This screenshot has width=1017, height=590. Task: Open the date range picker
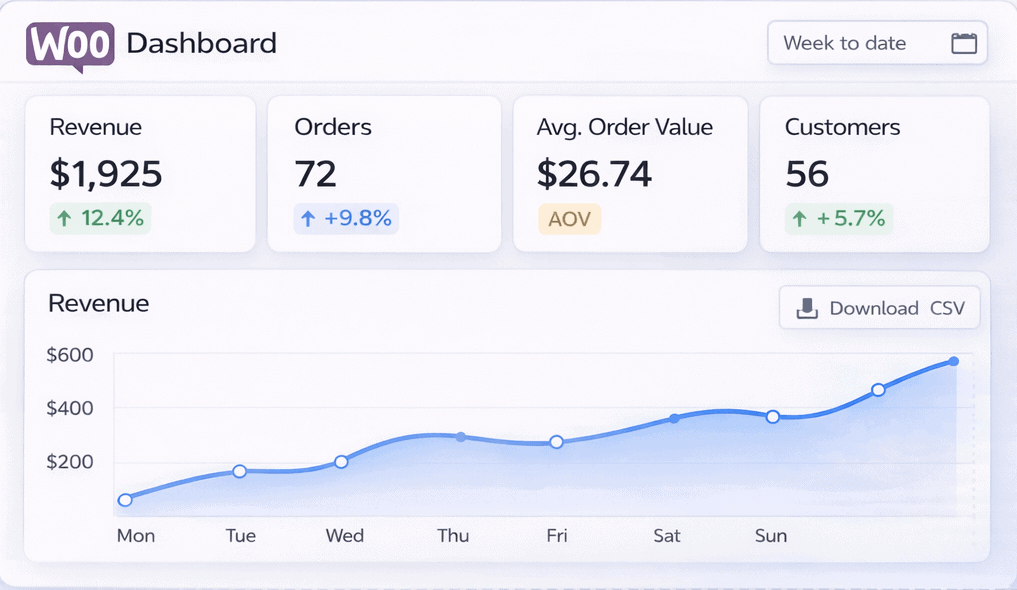point(877,43)
